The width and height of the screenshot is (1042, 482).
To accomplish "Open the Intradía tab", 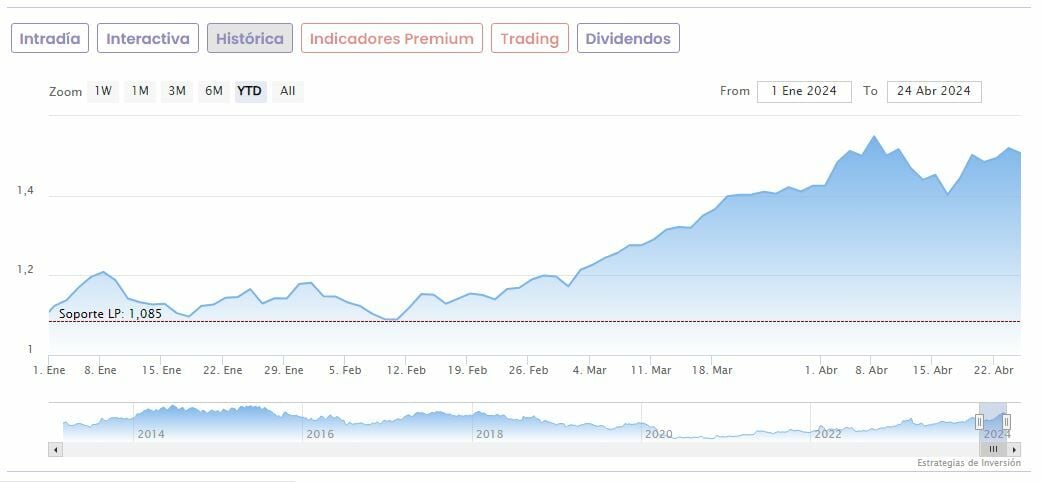I will (x=50, y=39).
